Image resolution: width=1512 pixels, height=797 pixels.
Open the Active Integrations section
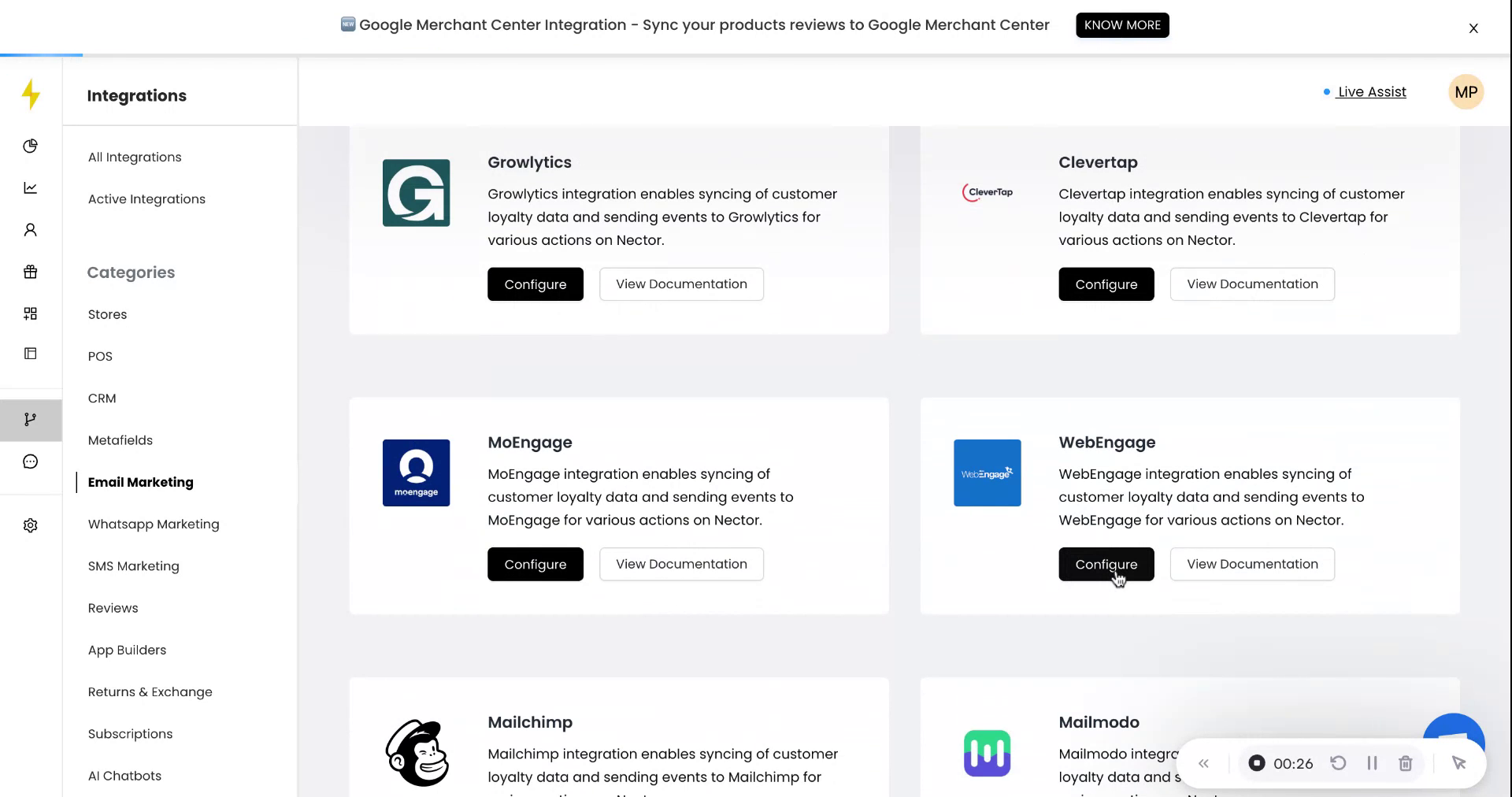146,199
